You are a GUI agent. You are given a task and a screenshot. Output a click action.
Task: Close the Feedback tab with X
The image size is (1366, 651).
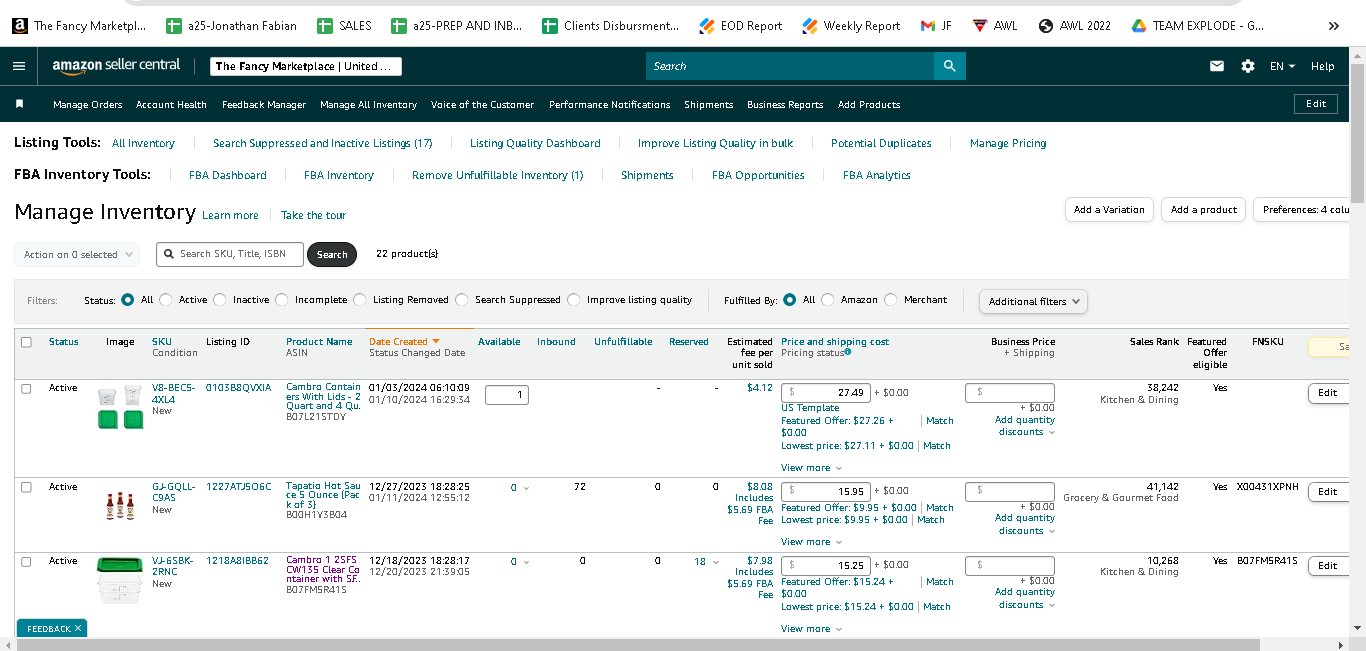tap(78, 628)
